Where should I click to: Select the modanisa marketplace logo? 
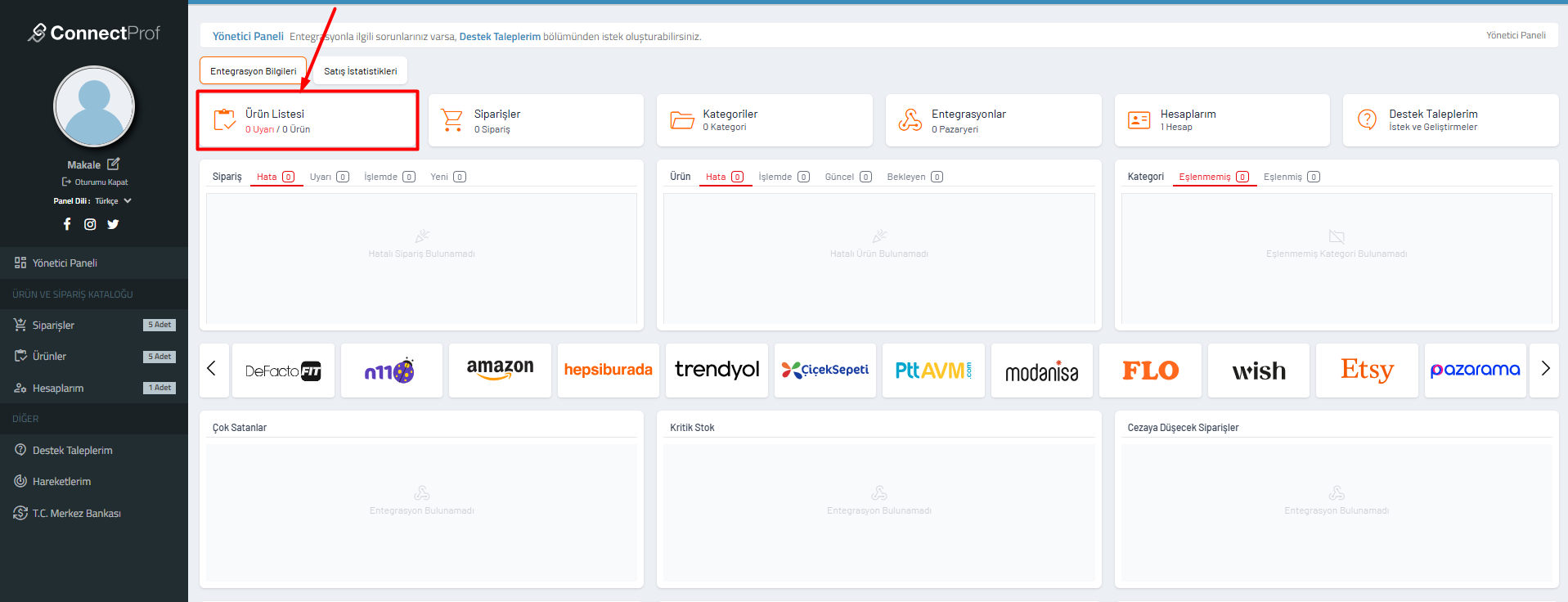1042,371
